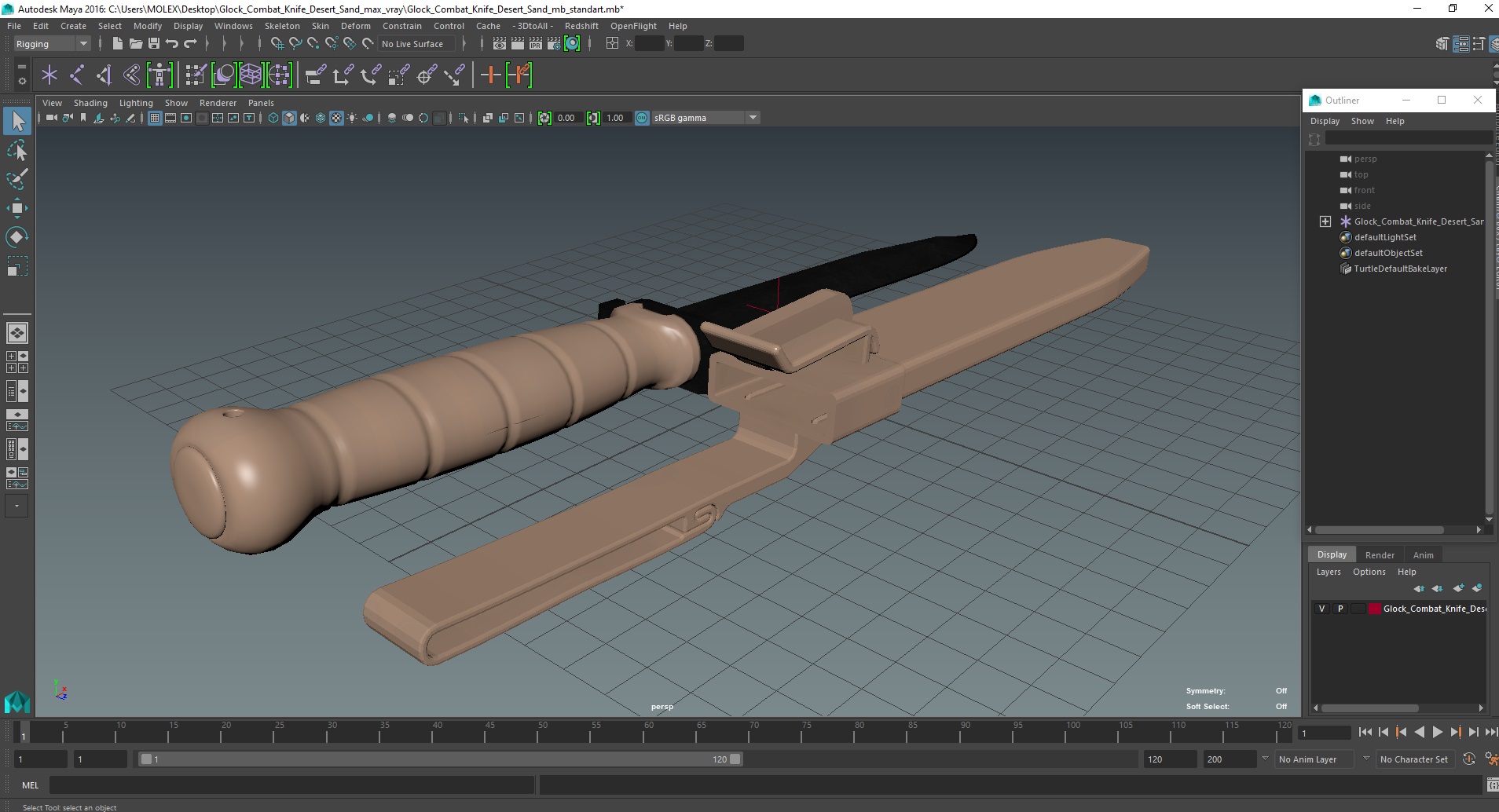
Task: Click the Outliner horizontal scrollbar
Action: [1380, 530]
